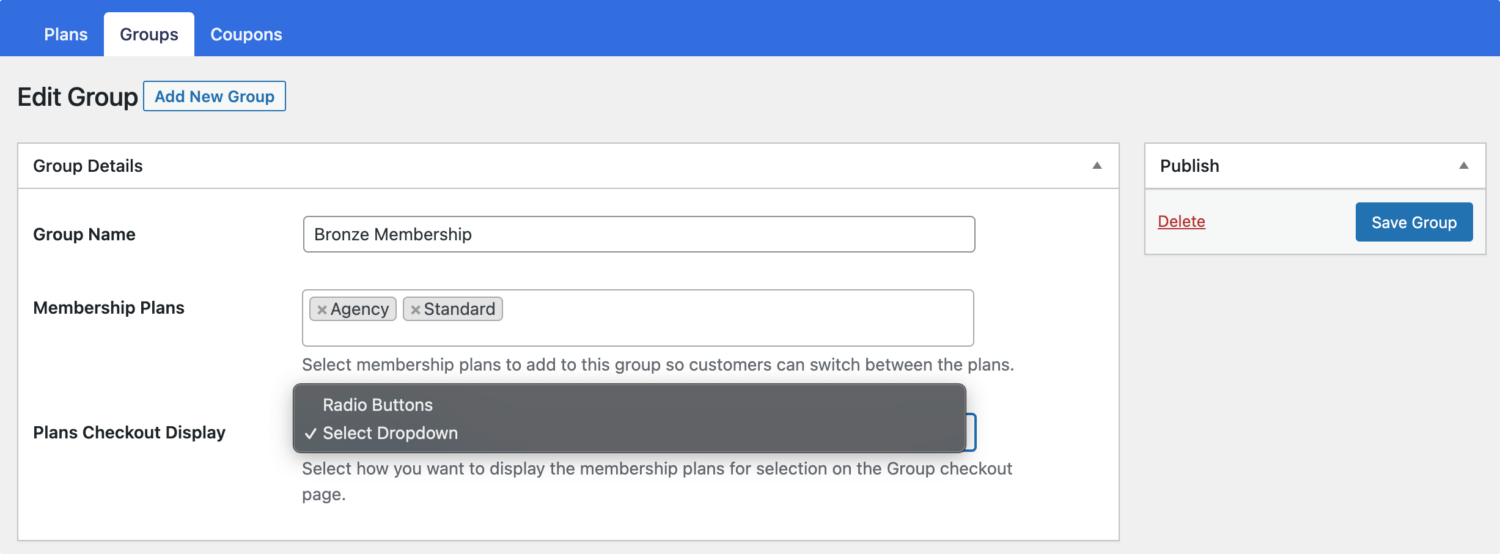Viewport: 1500px width, 554px height.
Task: Click the Edit Group page heading
Action: coord(78,97)
